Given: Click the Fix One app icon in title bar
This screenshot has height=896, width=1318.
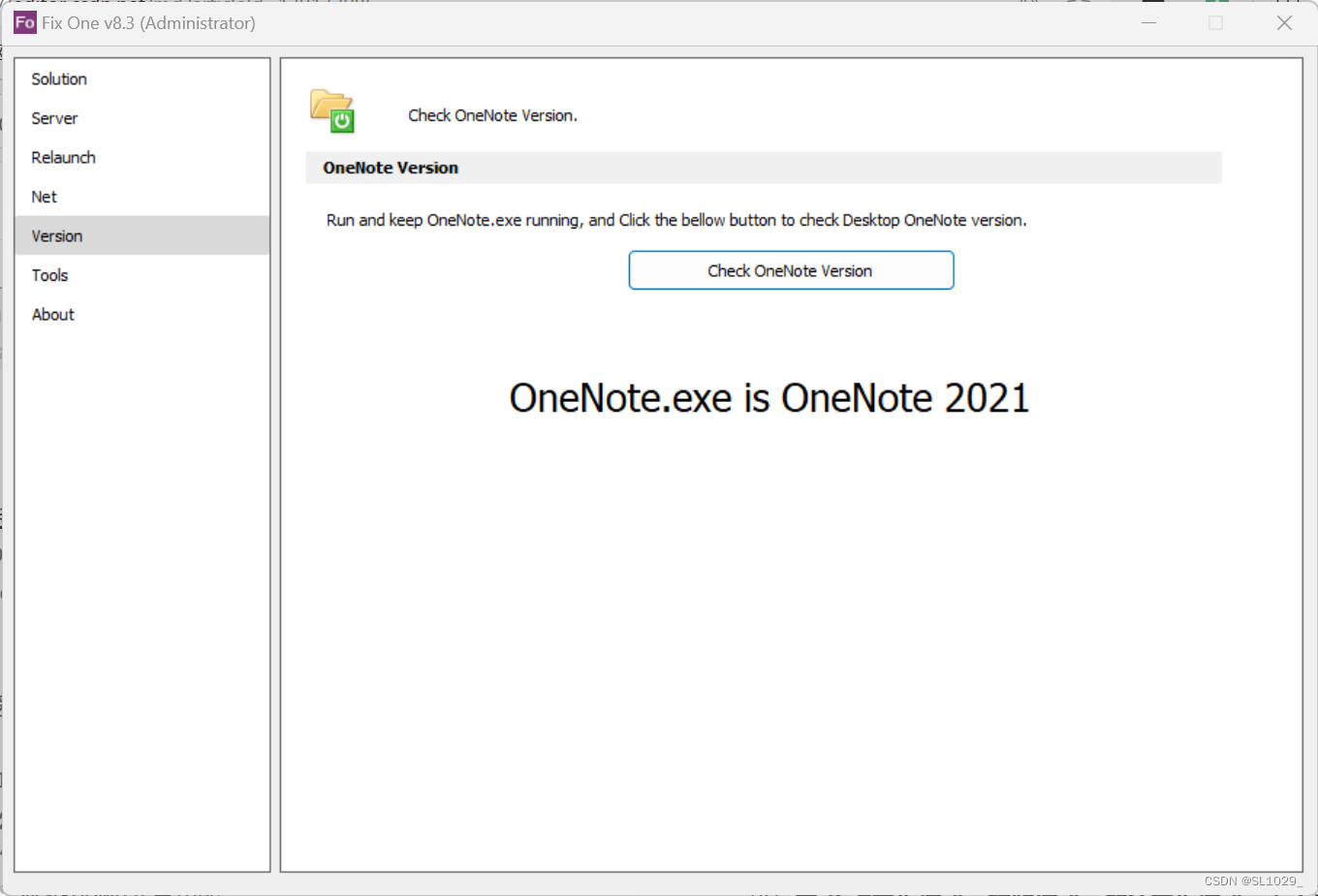Looking at the screenshot, I should pos(24,22).
